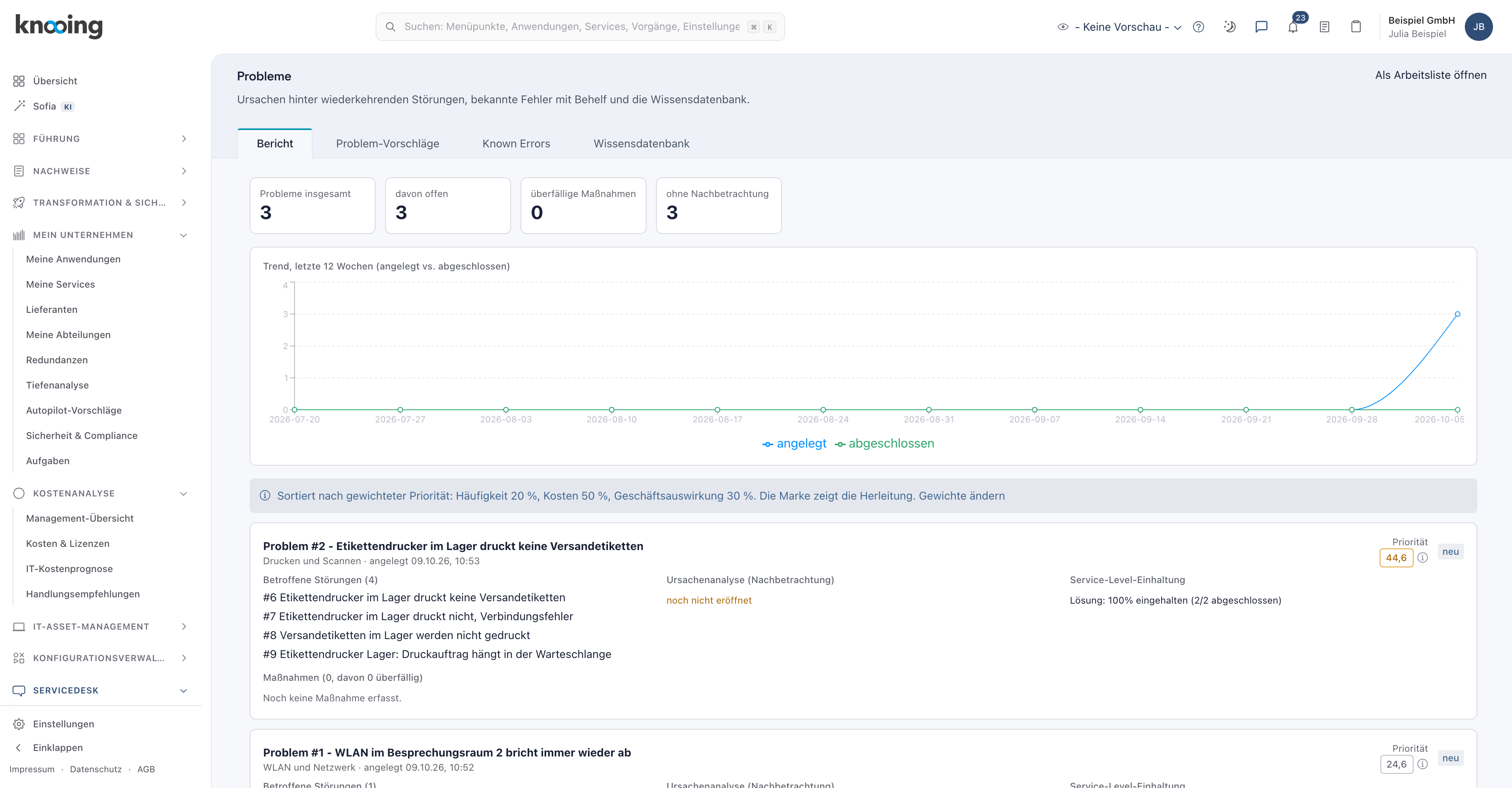Show priority info icon for 24,6
The height and width of the screenshot is (788, 1512).
(x=1423, y=764)
